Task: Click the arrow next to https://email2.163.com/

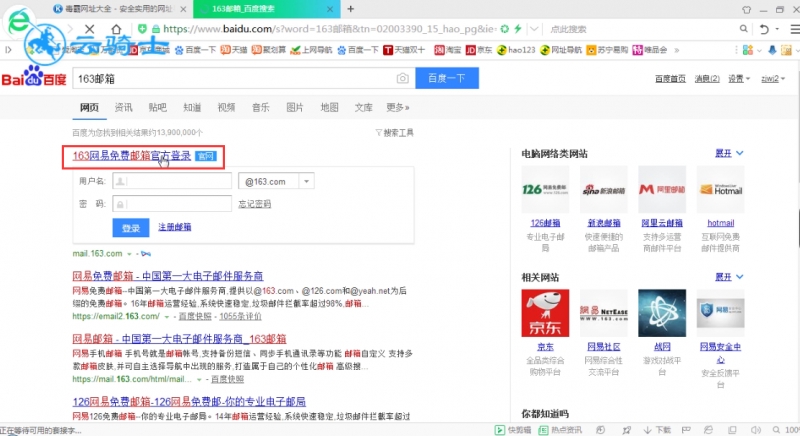Action: point(166,317)
